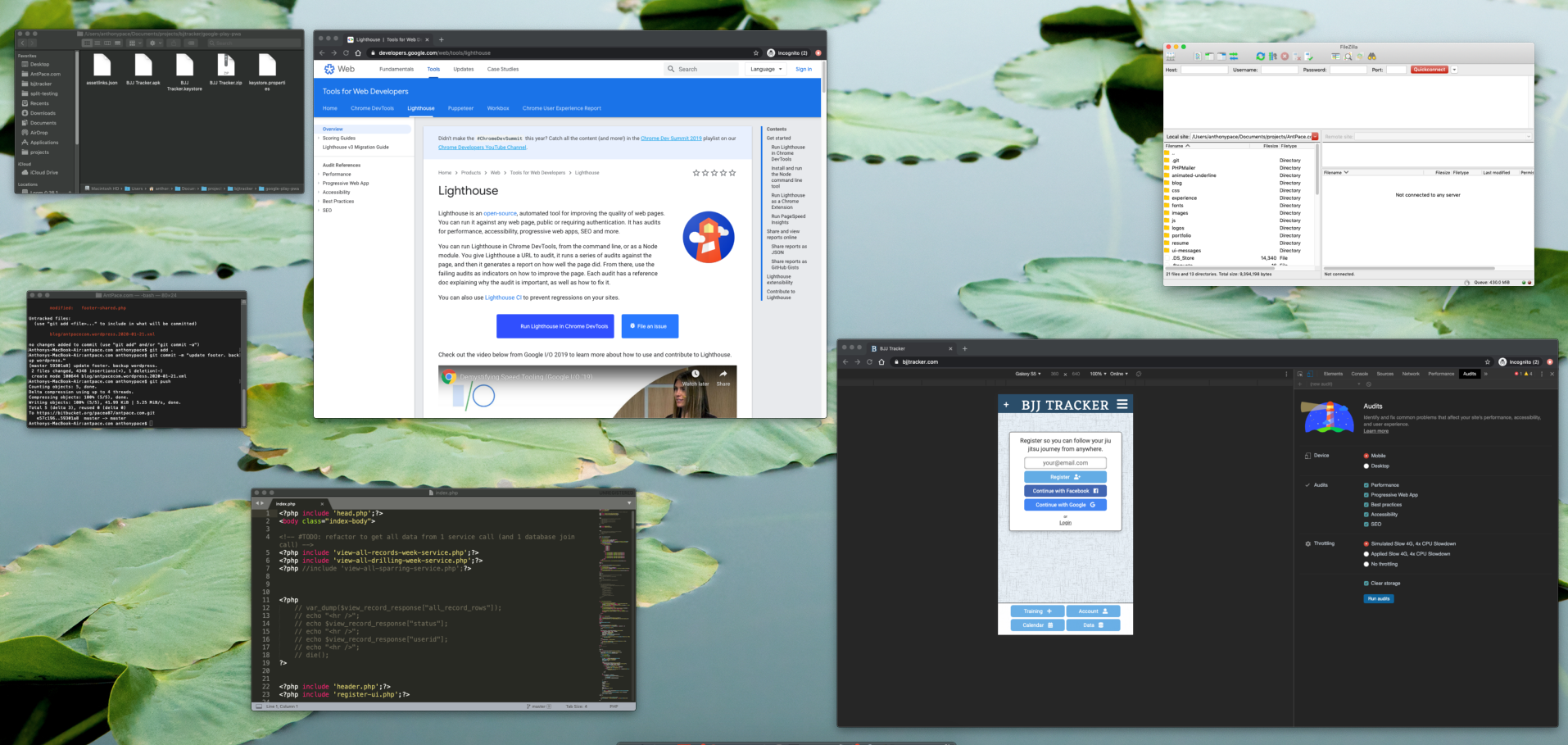Toggle Performance audit checkbox in DevTools

1366,485
